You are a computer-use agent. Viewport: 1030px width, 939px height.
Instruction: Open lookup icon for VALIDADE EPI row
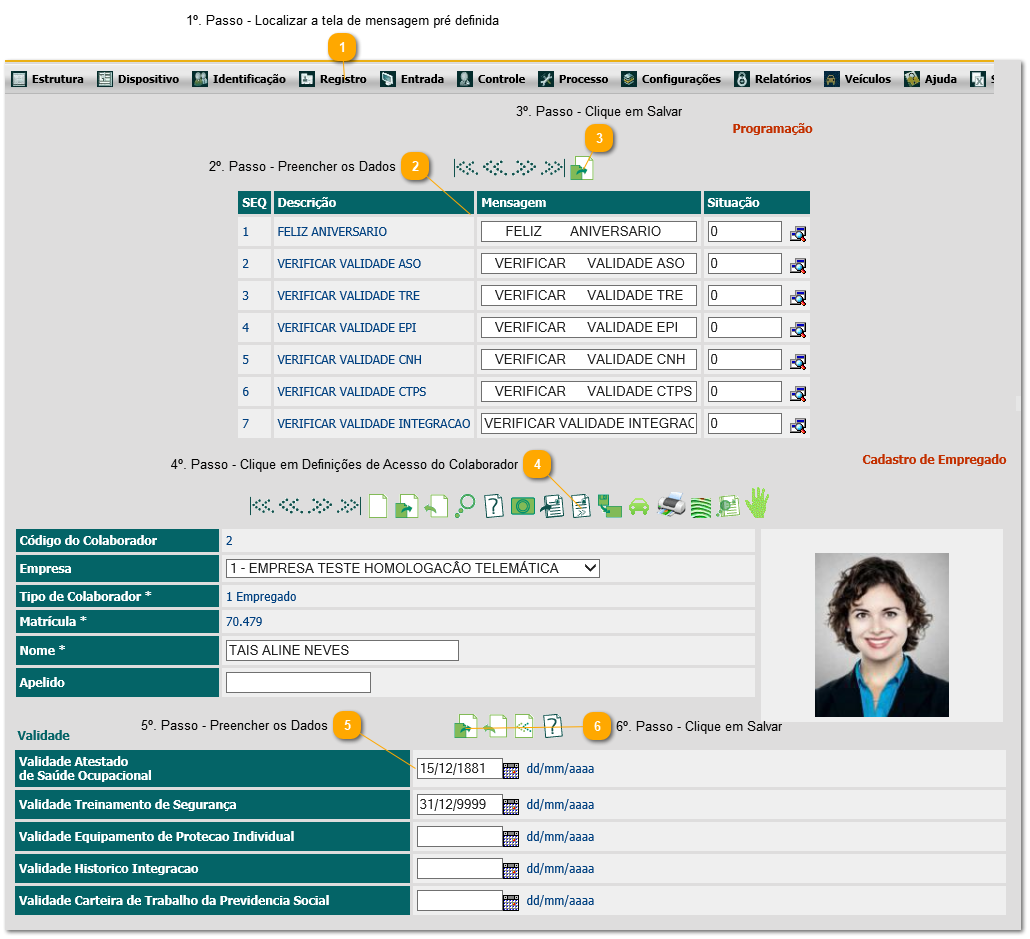[798, 330]
